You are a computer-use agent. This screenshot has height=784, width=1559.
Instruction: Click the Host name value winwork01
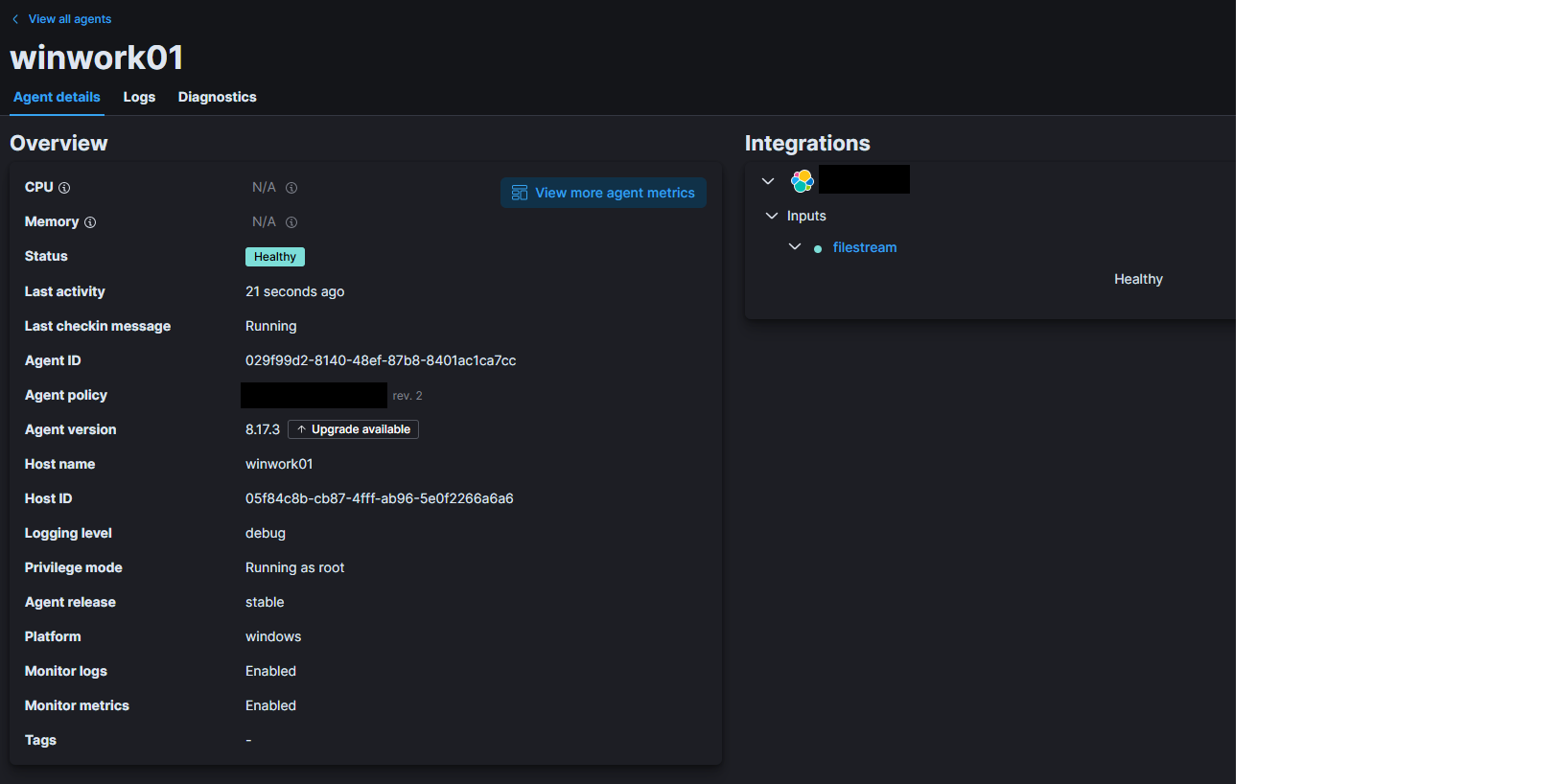(x=279, y=464)
